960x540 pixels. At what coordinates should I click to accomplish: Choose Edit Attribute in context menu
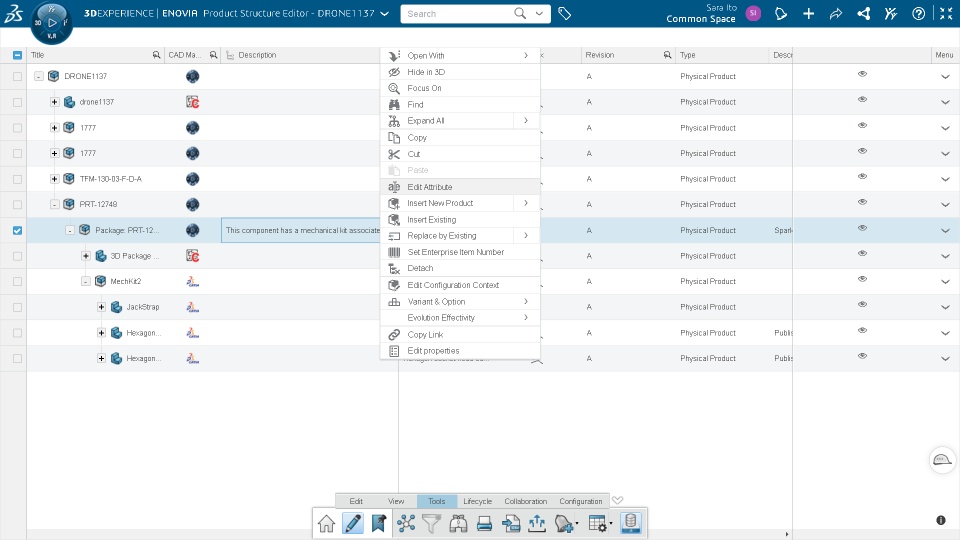point(460,187)
